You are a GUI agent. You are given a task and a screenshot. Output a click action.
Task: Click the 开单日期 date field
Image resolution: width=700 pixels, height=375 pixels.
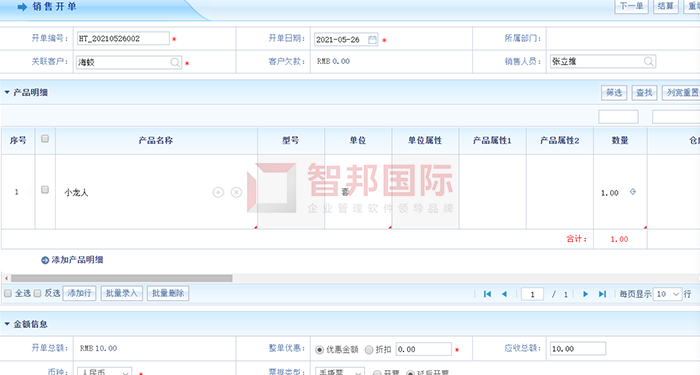[x=346, y=40]
